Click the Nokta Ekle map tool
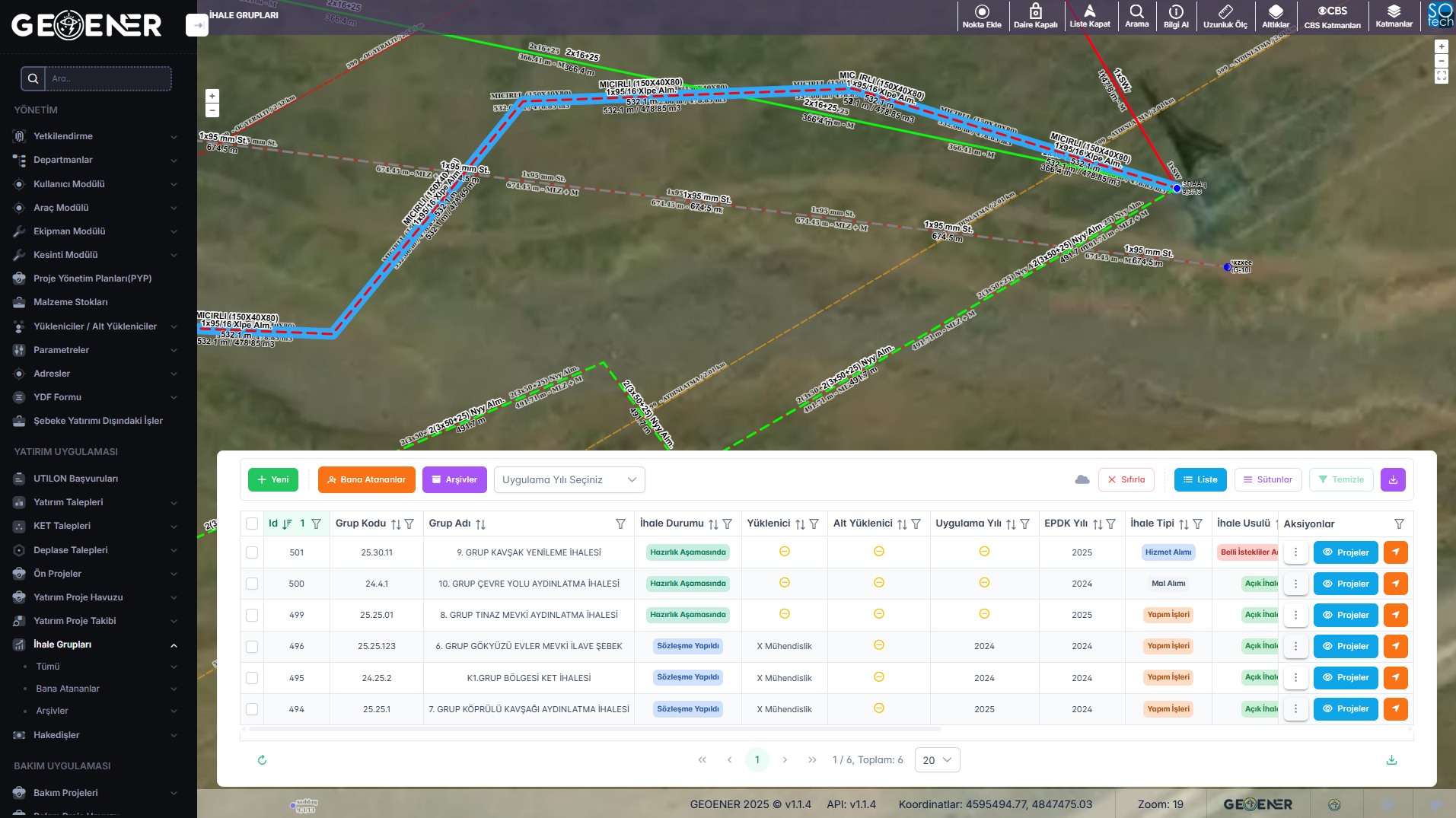Viewport: 1456px width, 818px height. click(x=981, y=16)
